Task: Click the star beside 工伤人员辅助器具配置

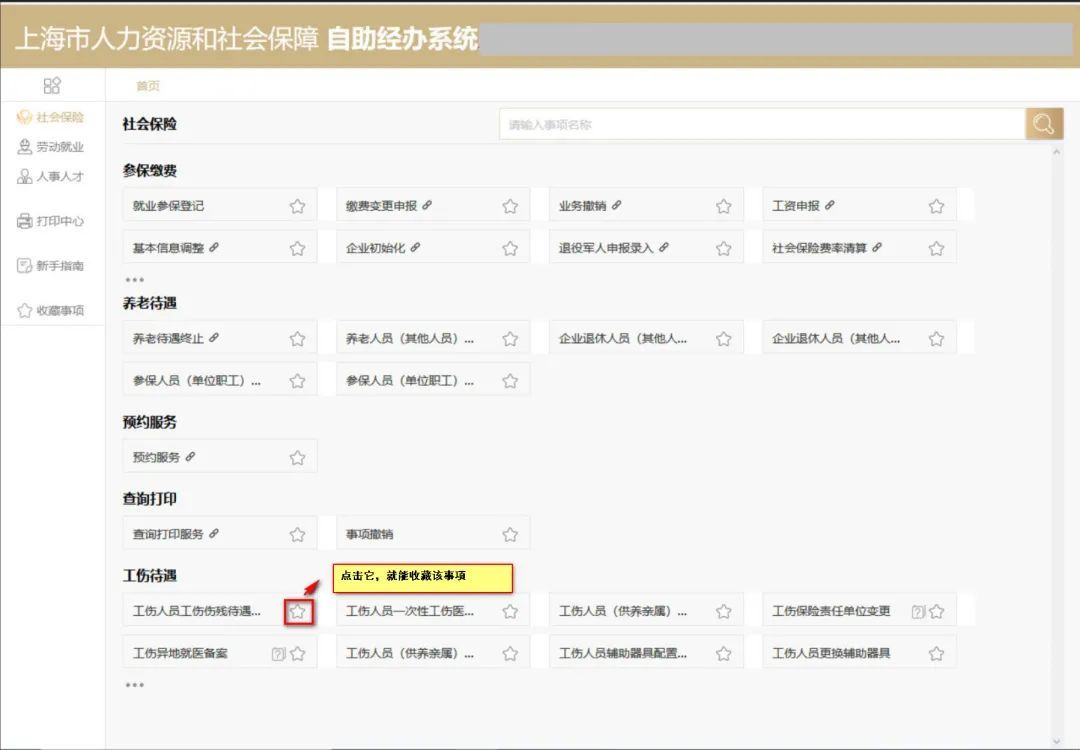Action: 723,654
